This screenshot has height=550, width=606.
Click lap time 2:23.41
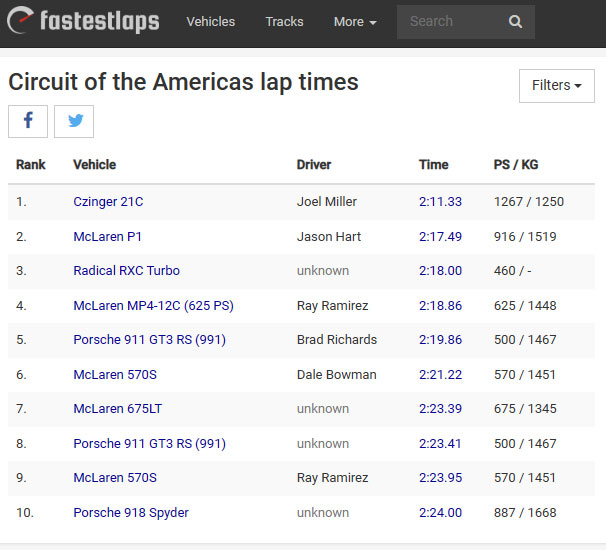440,443
